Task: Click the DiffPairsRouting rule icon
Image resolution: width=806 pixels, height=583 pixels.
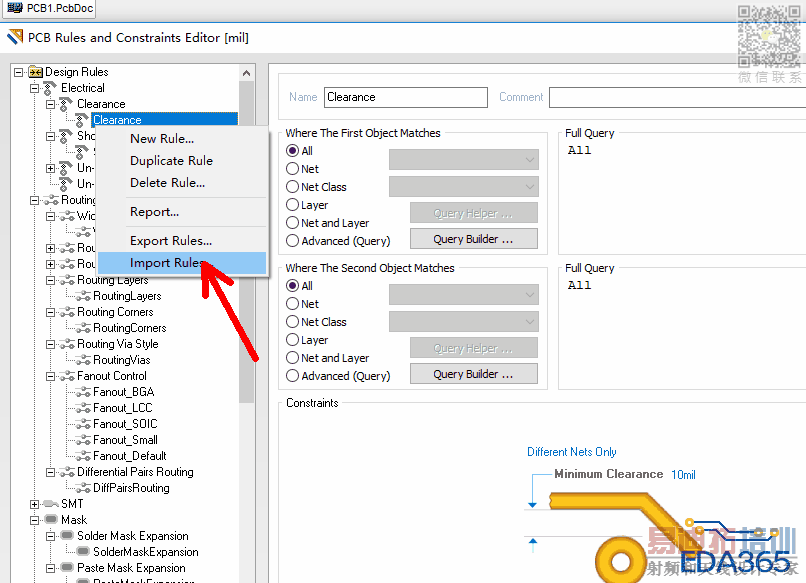Action: click(83, 488)
